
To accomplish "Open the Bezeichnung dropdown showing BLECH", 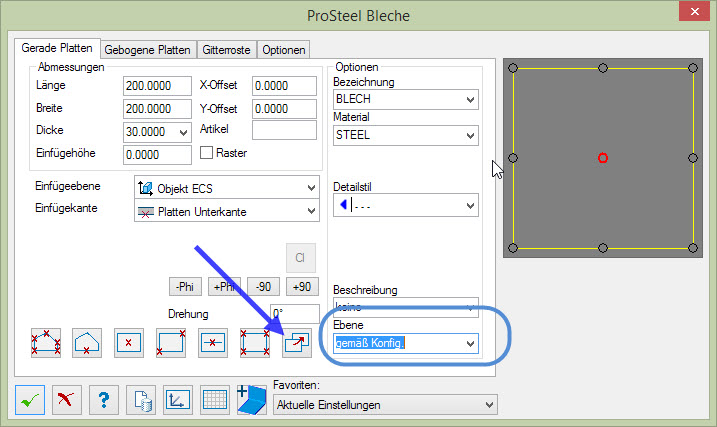I will (406, 100).
